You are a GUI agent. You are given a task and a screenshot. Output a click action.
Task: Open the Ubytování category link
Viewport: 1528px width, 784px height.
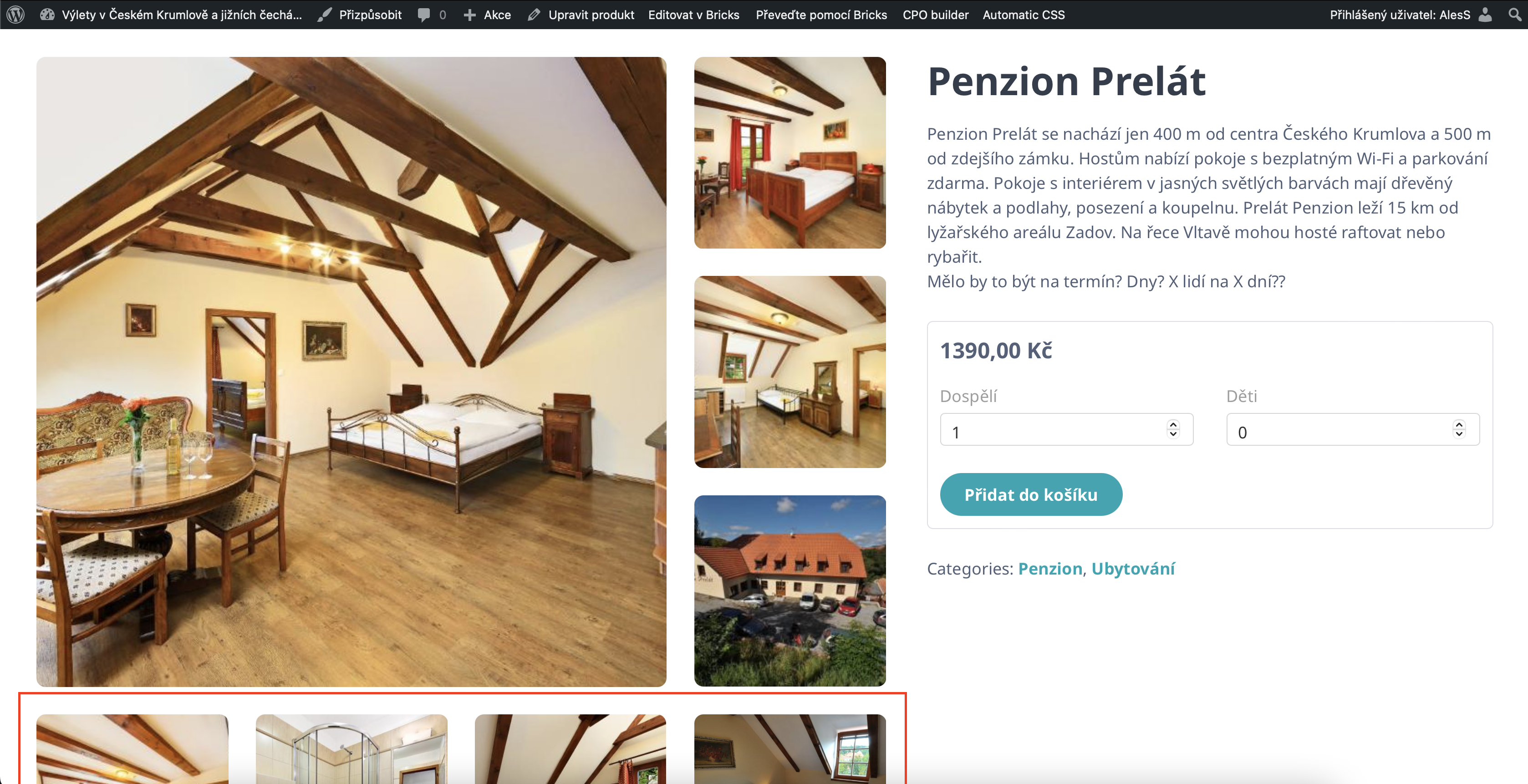pyautogui.click(x=1133, y=568)
